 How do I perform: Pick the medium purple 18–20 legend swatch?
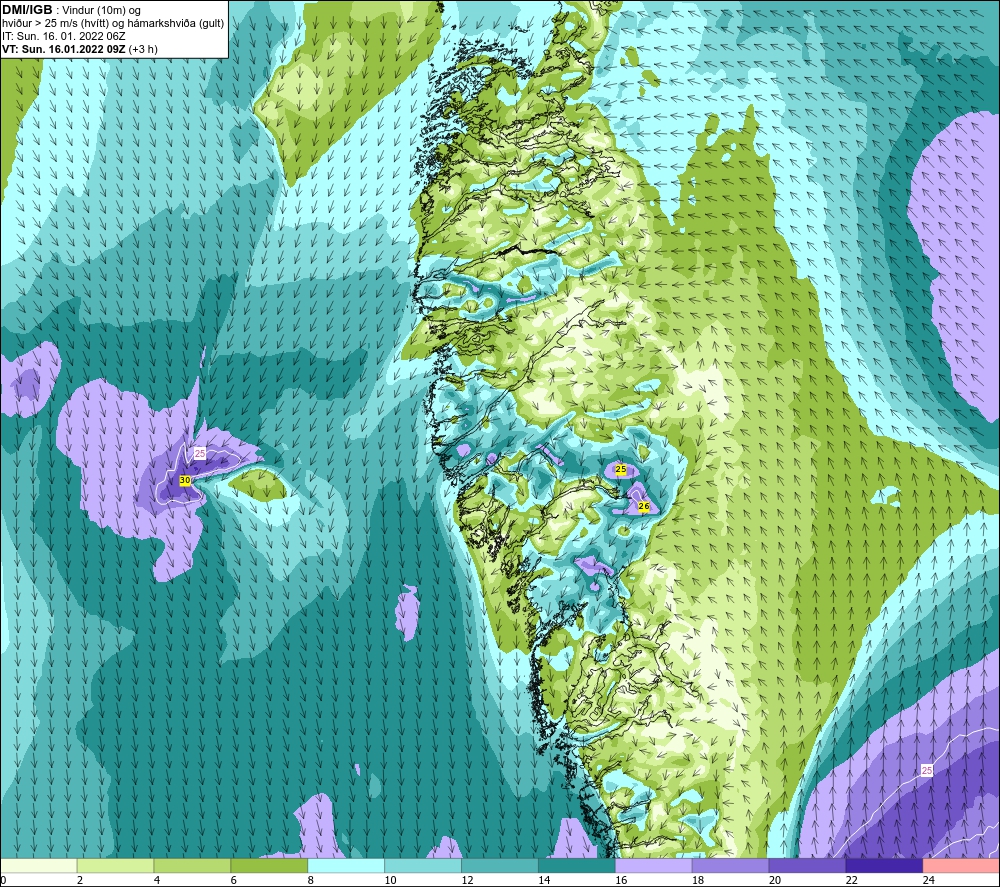730,865
